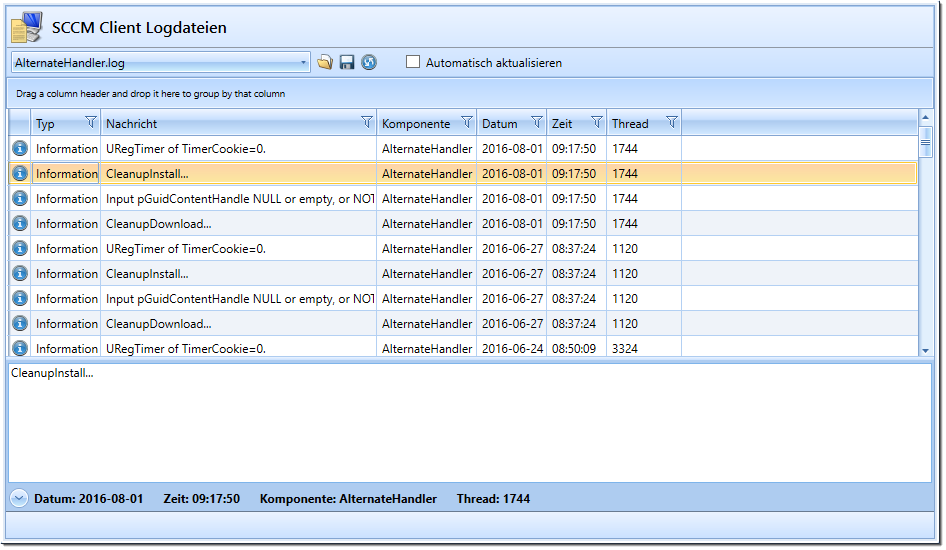This screenshot has height=550, width=946.
Task: Click info icon of URegTimer row at 08:37:24
Action: click(x=20, y=248)
